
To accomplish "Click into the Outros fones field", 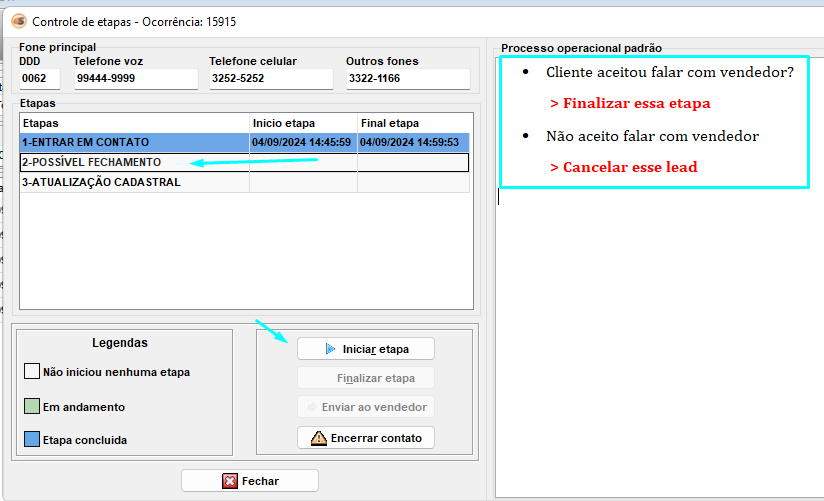I will coord(407,80).
